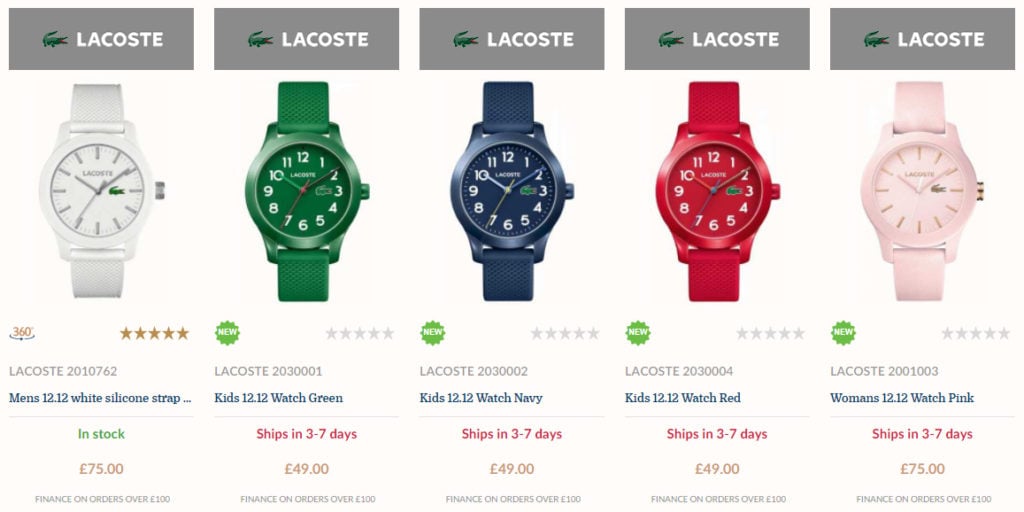Image resolution: width=1024 pixels, height=512 pixels.
Task: Click the grey star rating of pink watch
Action: tap(976, 334)
